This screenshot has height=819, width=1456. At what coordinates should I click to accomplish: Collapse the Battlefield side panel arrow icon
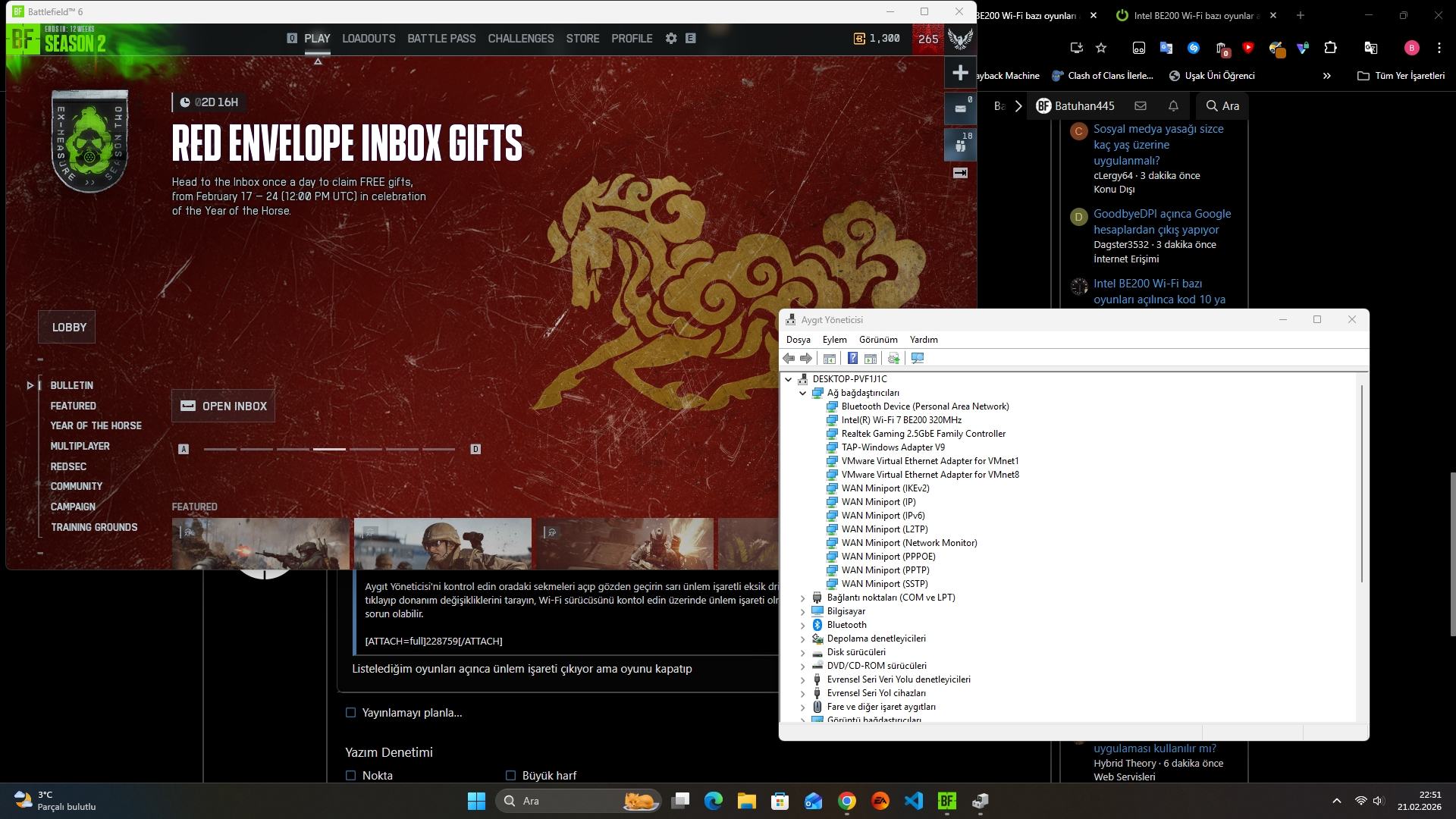(x=960, y=174)
